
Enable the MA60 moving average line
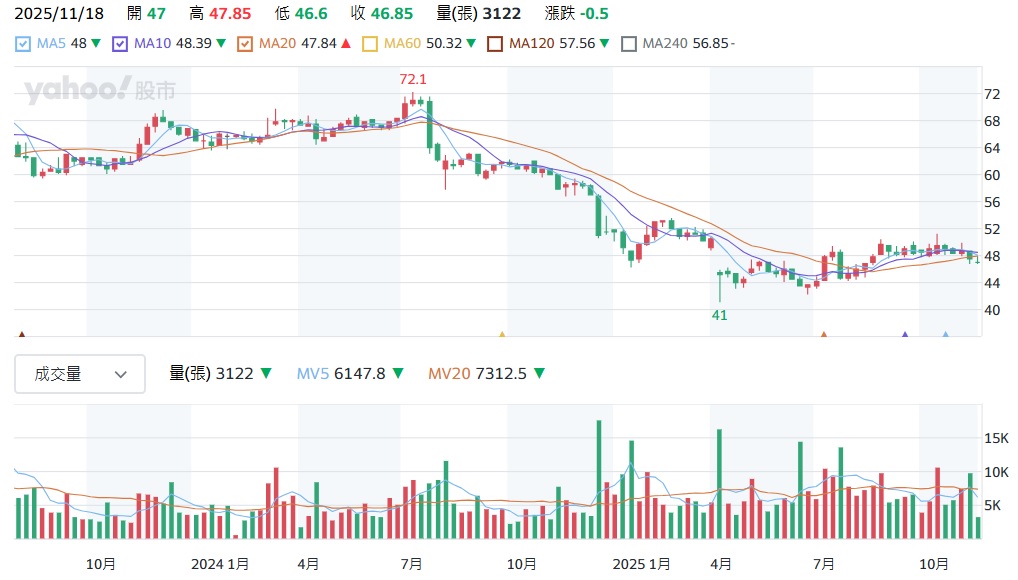point(370,44)
